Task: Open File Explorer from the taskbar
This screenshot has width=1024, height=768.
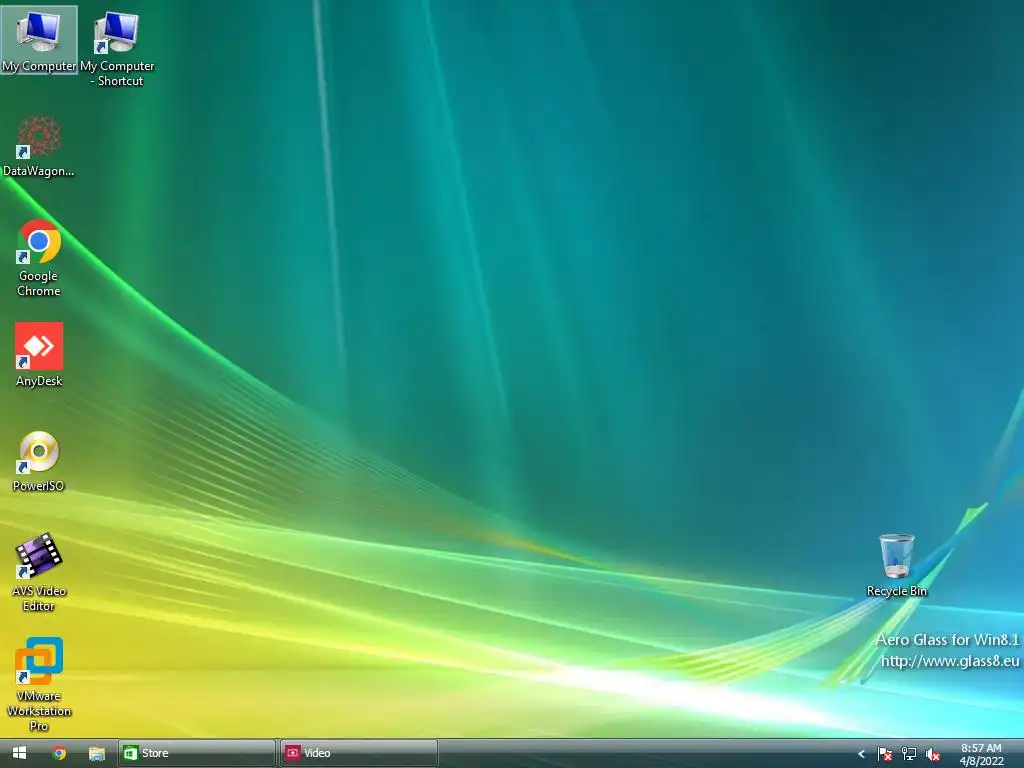Action: [x=97, y=753]
